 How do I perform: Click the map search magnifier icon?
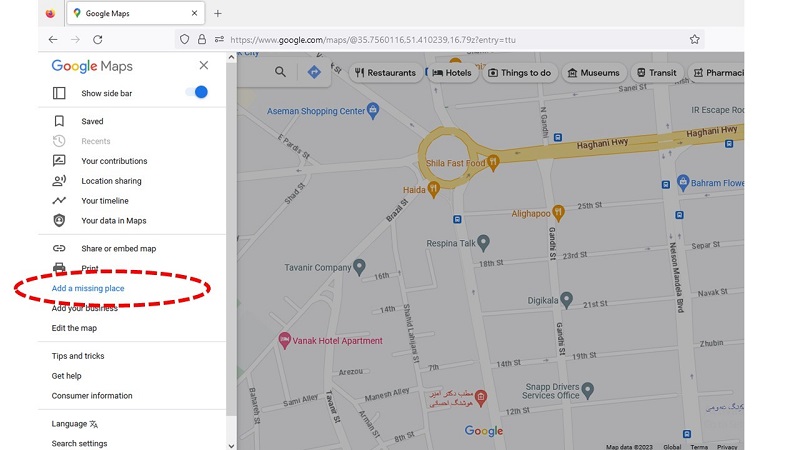click(280, 72)
